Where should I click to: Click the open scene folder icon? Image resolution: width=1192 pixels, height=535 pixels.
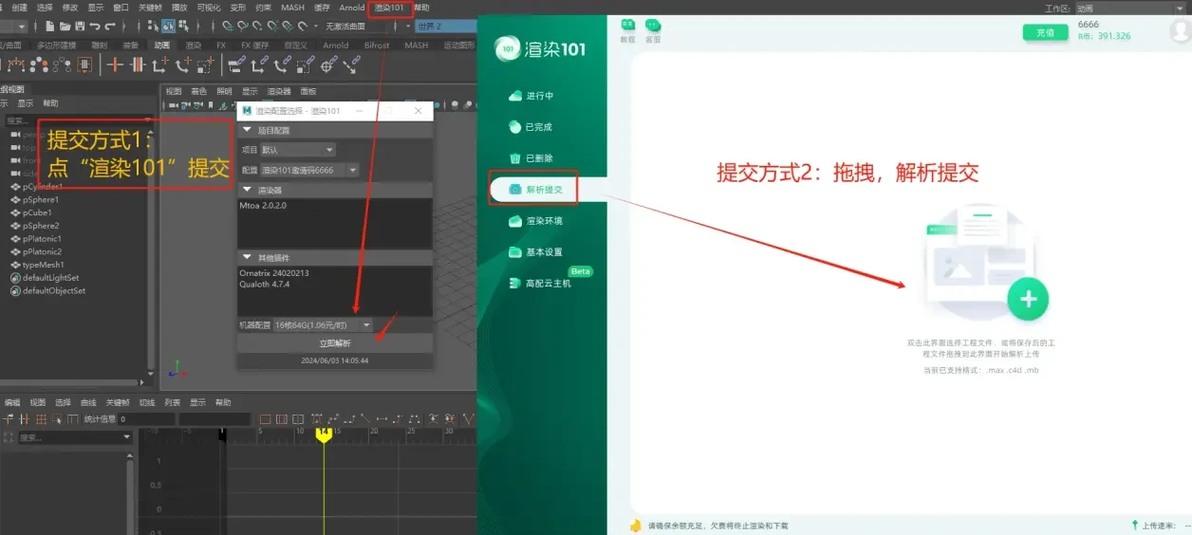point(63,27)
